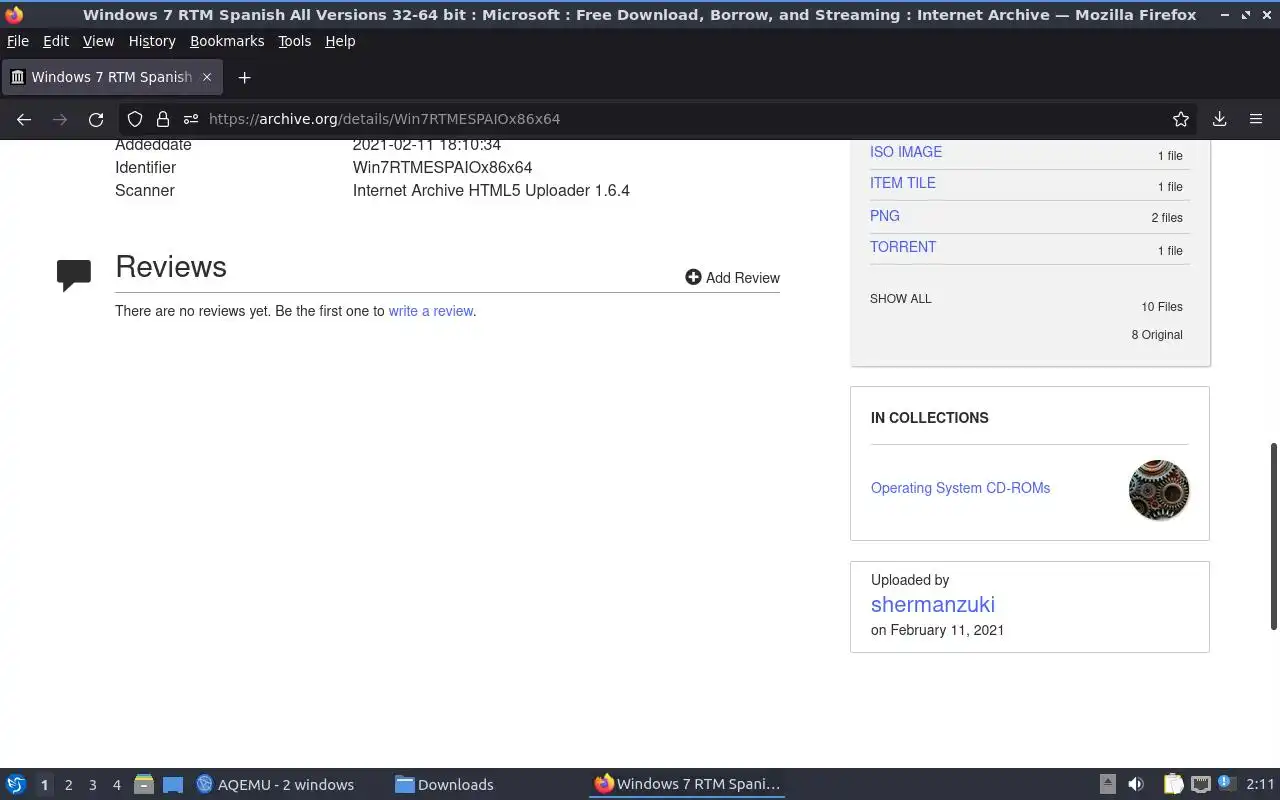Go back to the previous page
Viewport: 1280px width, 800px height.
(24, 119)
